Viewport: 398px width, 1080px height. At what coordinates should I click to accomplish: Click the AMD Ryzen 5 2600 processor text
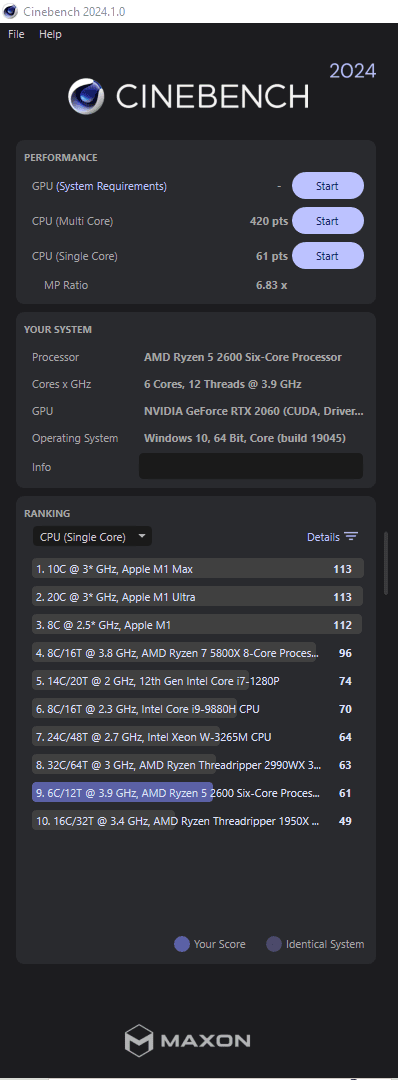242,357
